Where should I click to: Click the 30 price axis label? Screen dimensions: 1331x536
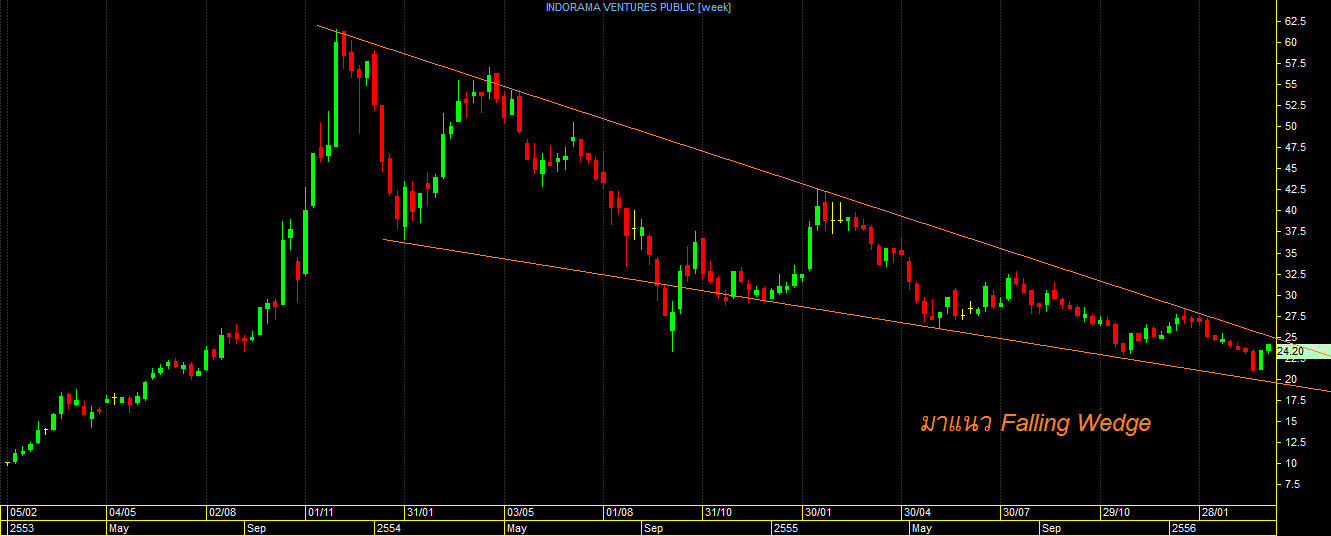pos(1291,295)
